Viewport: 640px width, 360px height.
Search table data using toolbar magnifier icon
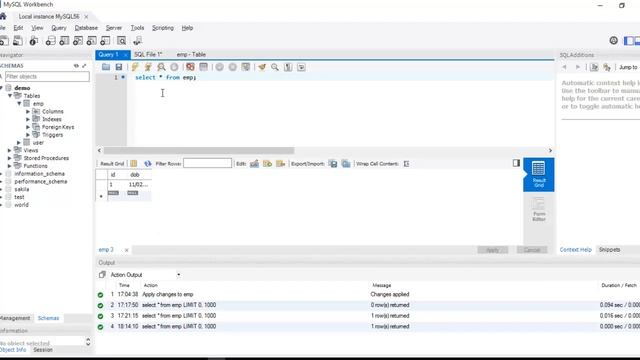(x=121, y=40)
